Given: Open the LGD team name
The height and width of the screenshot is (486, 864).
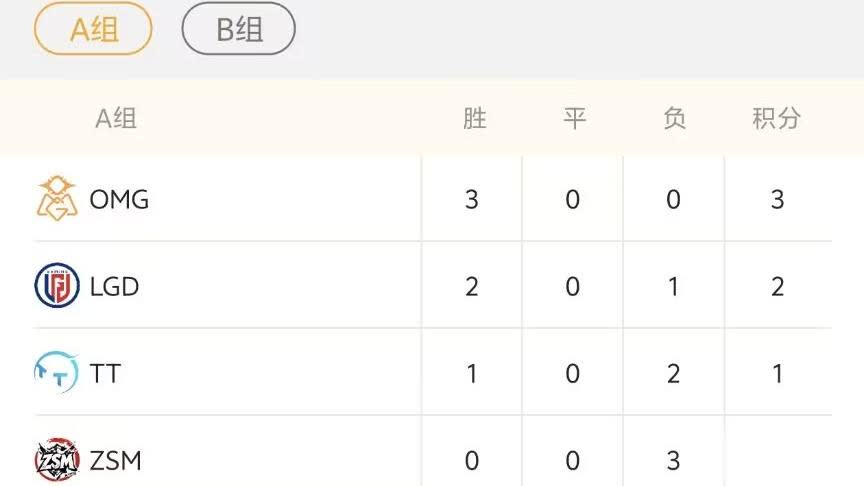Looking at the screenshot, I should [114, 287].
